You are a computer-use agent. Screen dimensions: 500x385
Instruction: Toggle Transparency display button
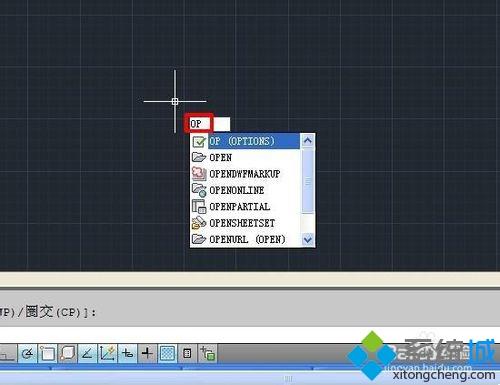(167, 354)
